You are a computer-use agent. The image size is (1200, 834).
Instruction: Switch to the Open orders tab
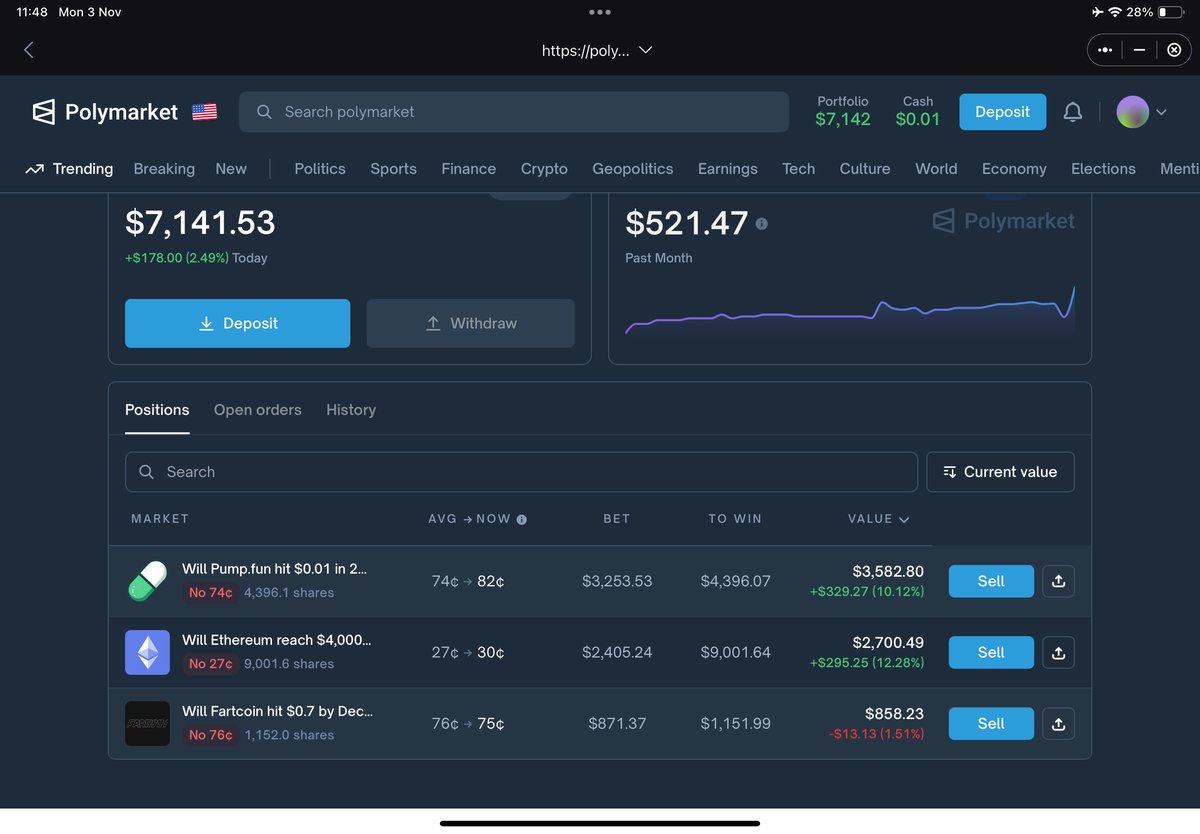[258, 410]
